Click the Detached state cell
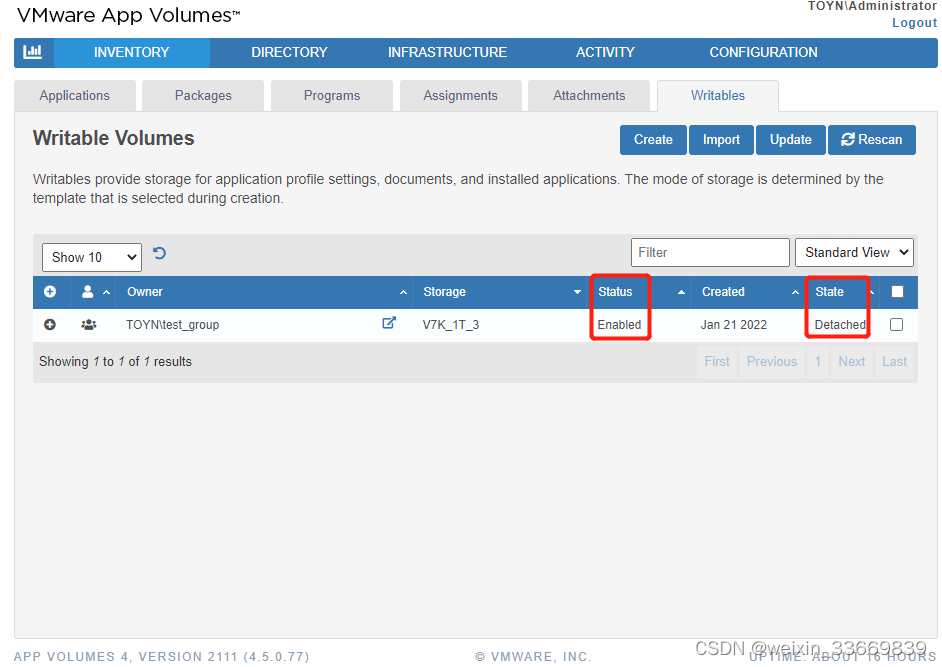Screen dimensions: 942x667 840,324
